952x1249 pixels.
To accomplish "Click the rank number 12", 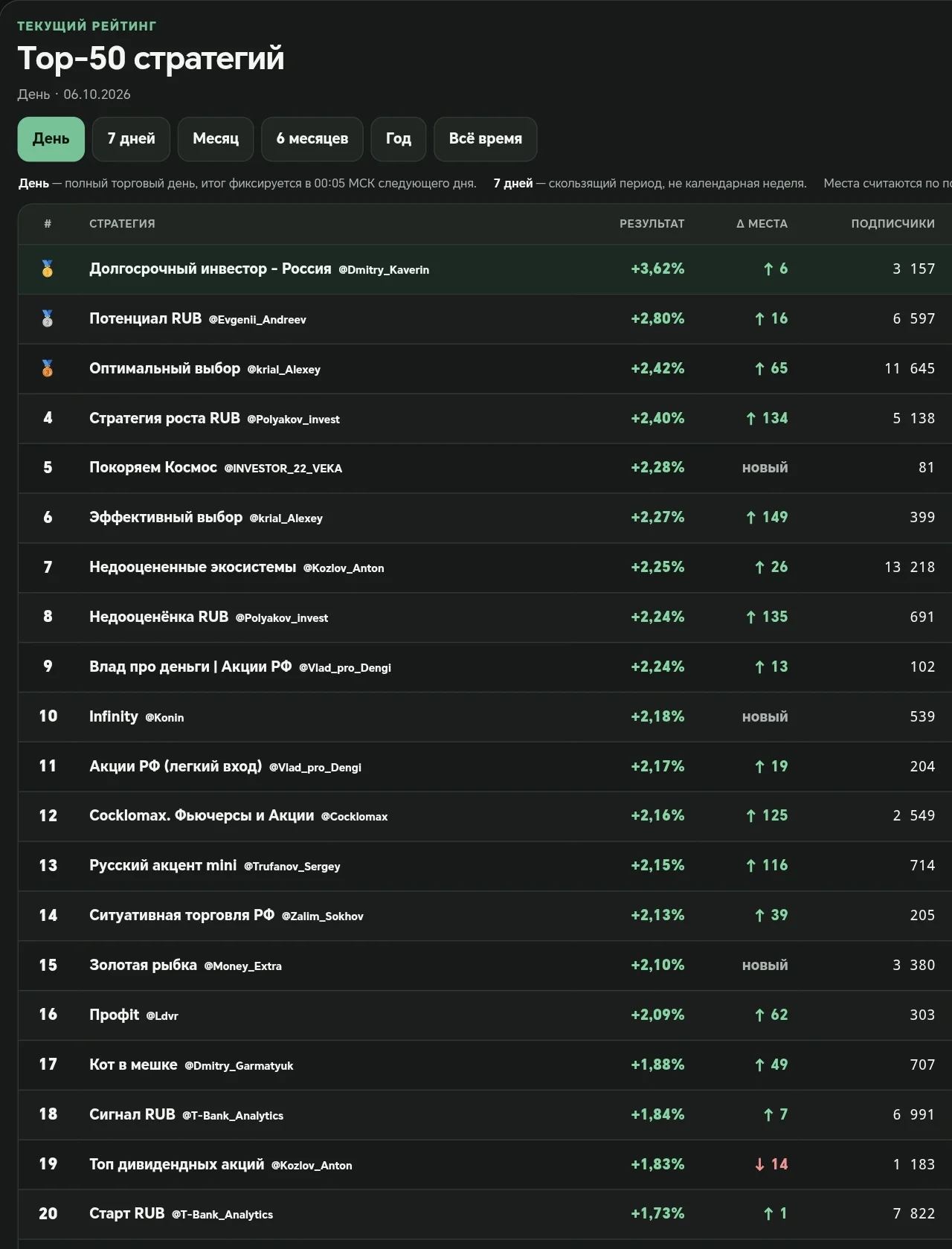I will (x=48, y=815).
